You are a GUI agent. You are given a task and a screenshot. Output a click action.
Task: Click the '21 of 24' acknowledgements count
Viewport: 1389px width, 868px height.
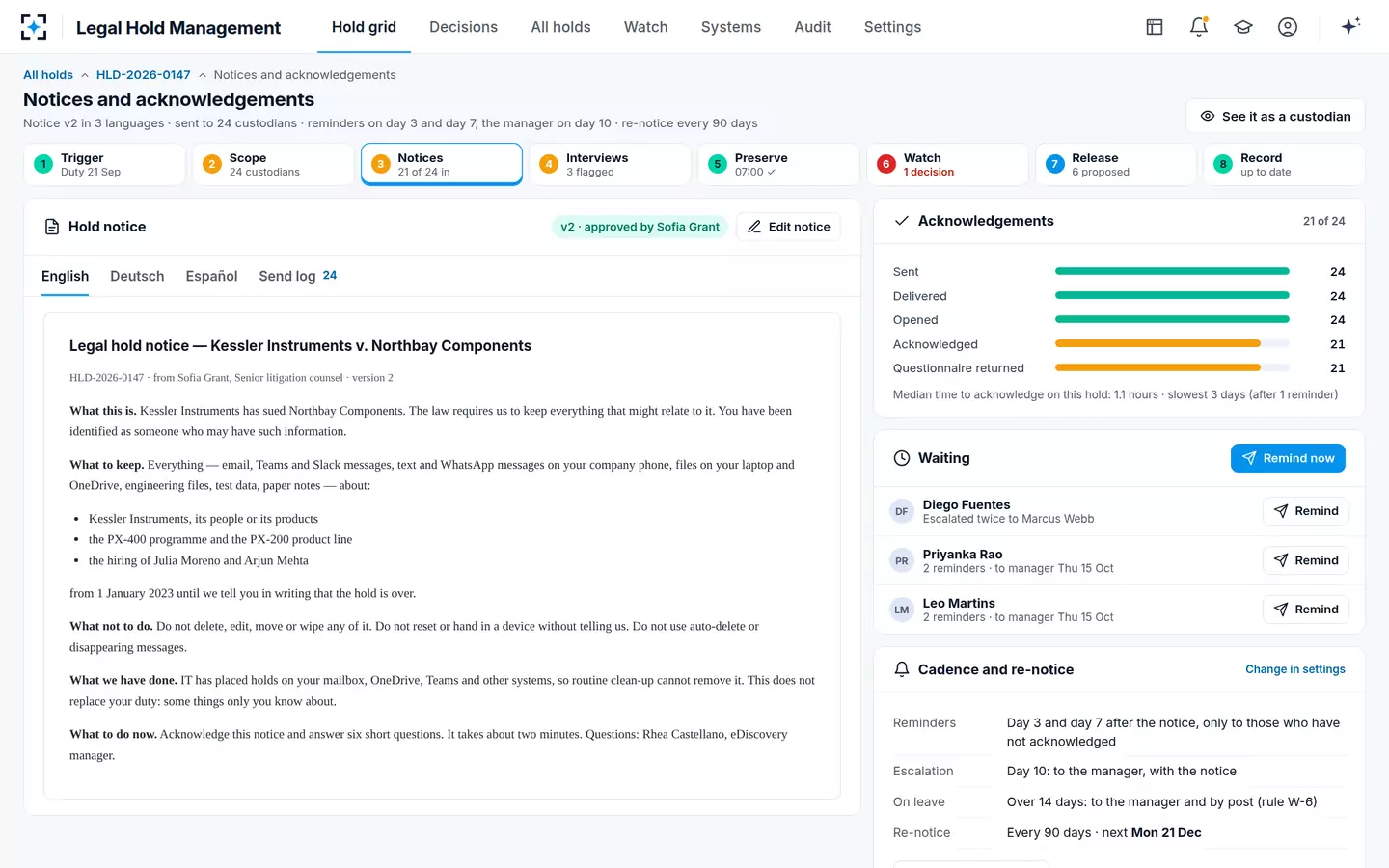(x=1323, y=221)
